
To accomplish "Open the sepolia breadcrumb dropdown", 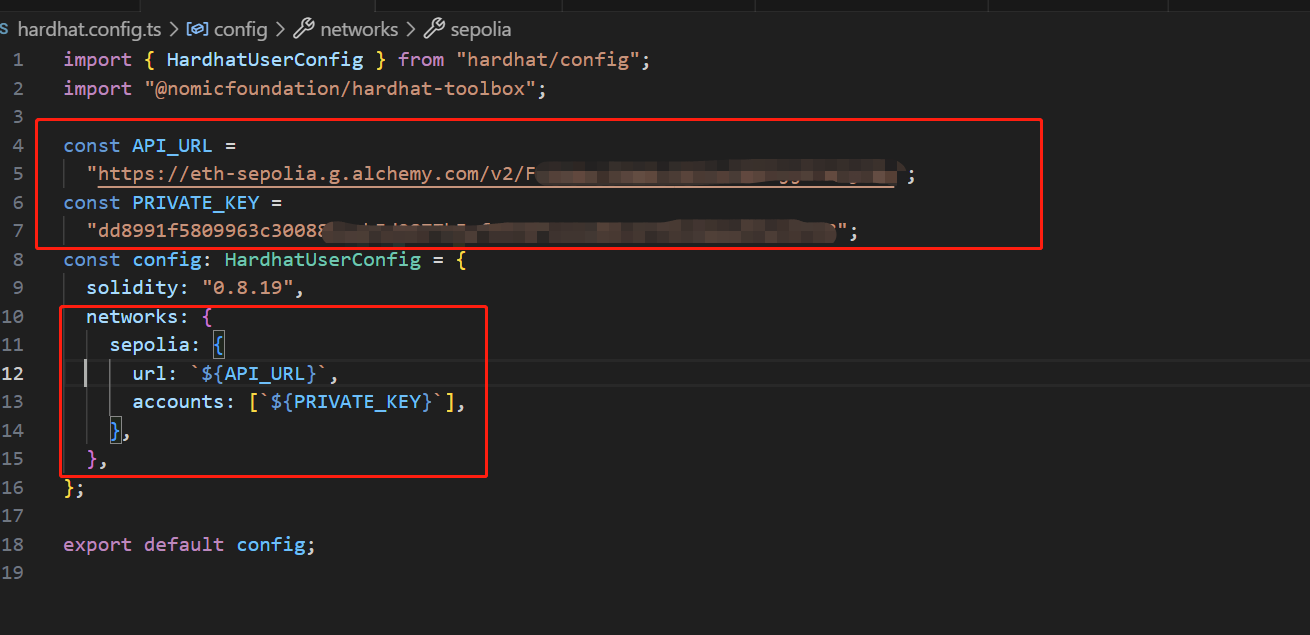I will [483, 30].
